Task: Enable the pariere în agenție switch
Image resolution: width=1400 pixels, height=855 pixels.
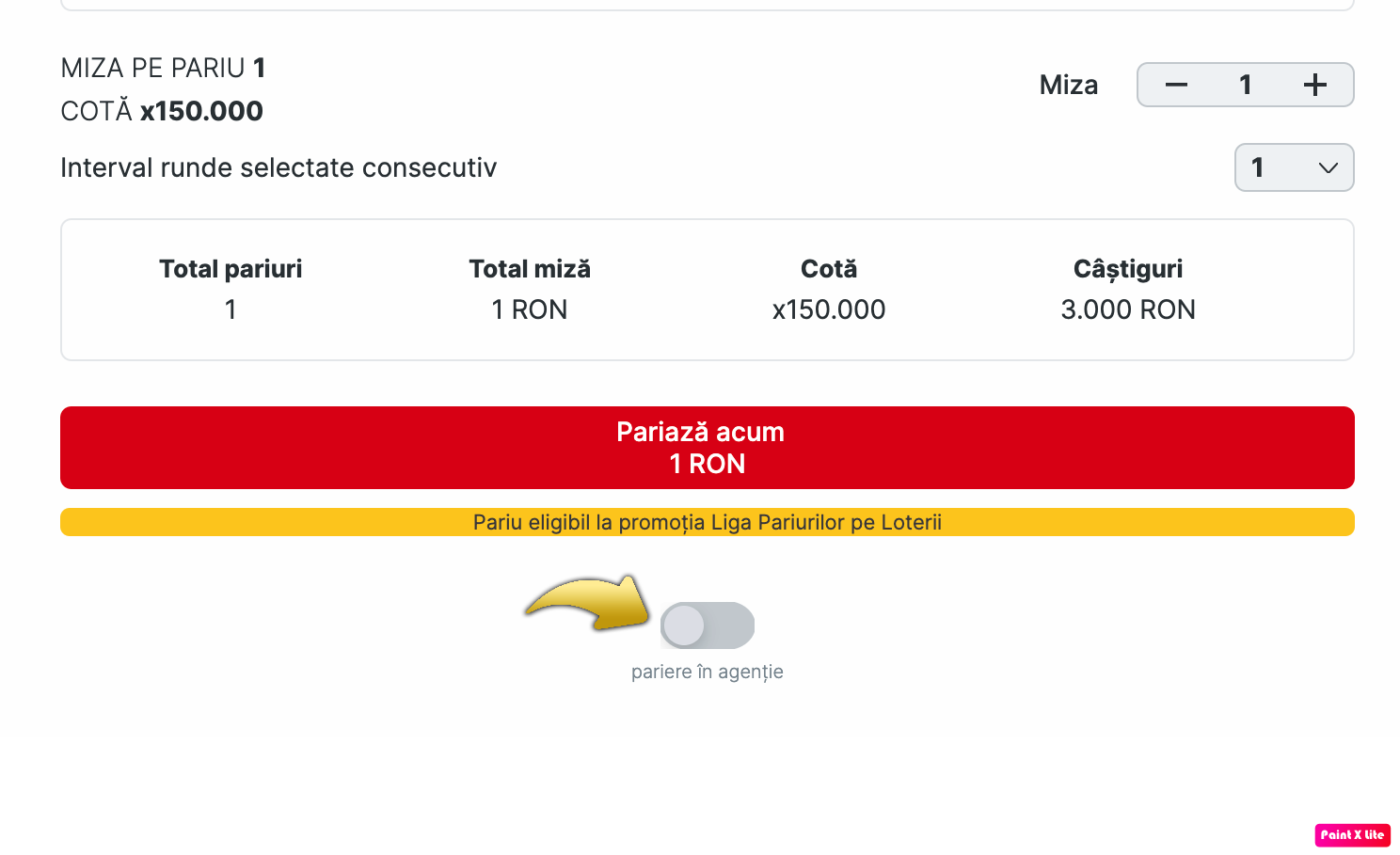Action: [708, 625]
